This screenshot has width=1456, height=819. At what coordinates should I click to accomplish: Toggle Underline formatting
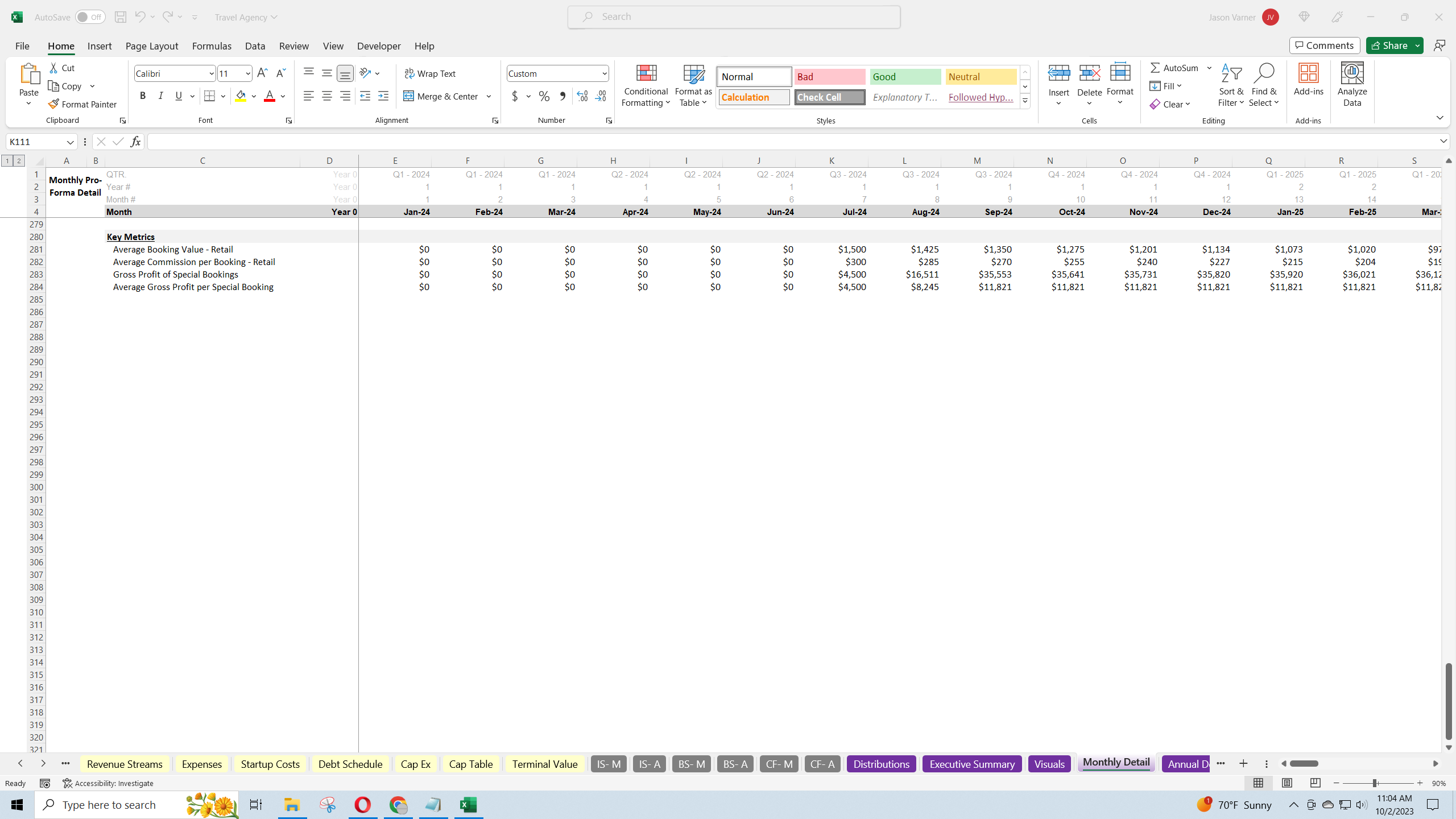179,96
